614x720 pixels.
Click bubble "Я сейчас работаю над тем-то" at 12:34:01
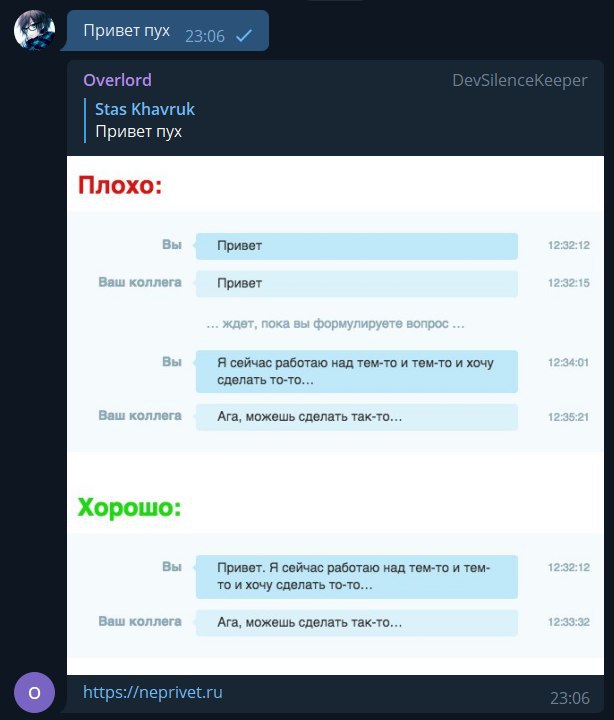click(357, 371)
